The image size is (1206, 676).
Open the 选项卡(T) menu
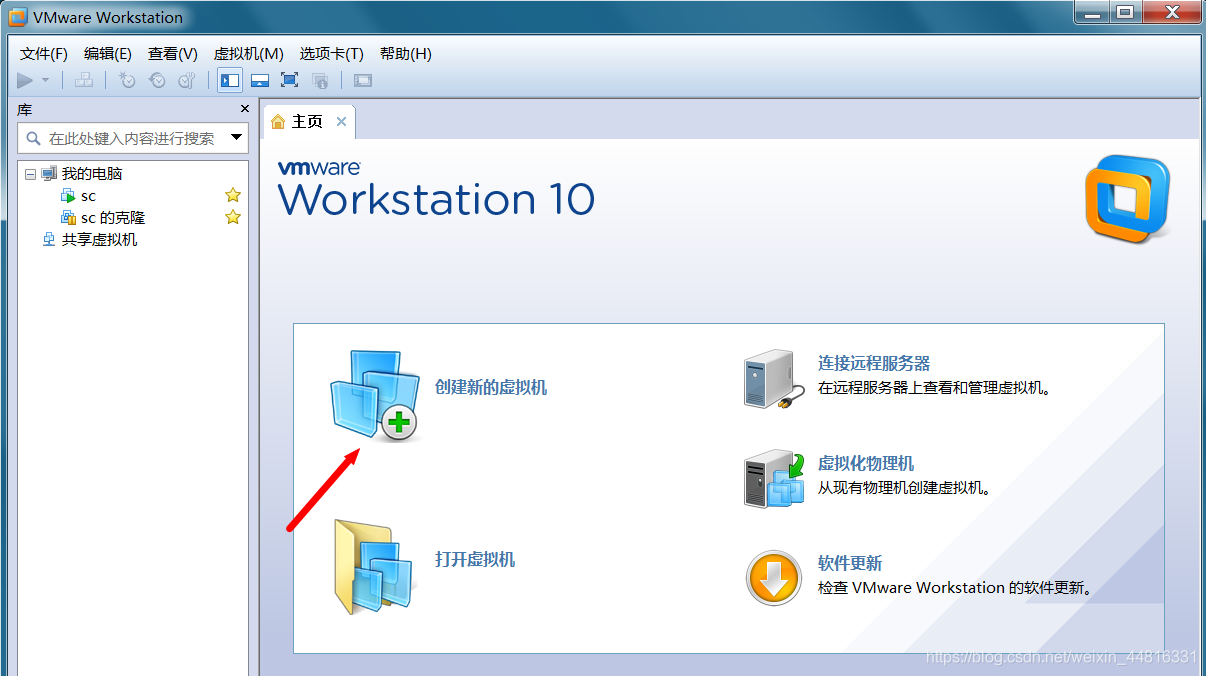pos(332,54)
